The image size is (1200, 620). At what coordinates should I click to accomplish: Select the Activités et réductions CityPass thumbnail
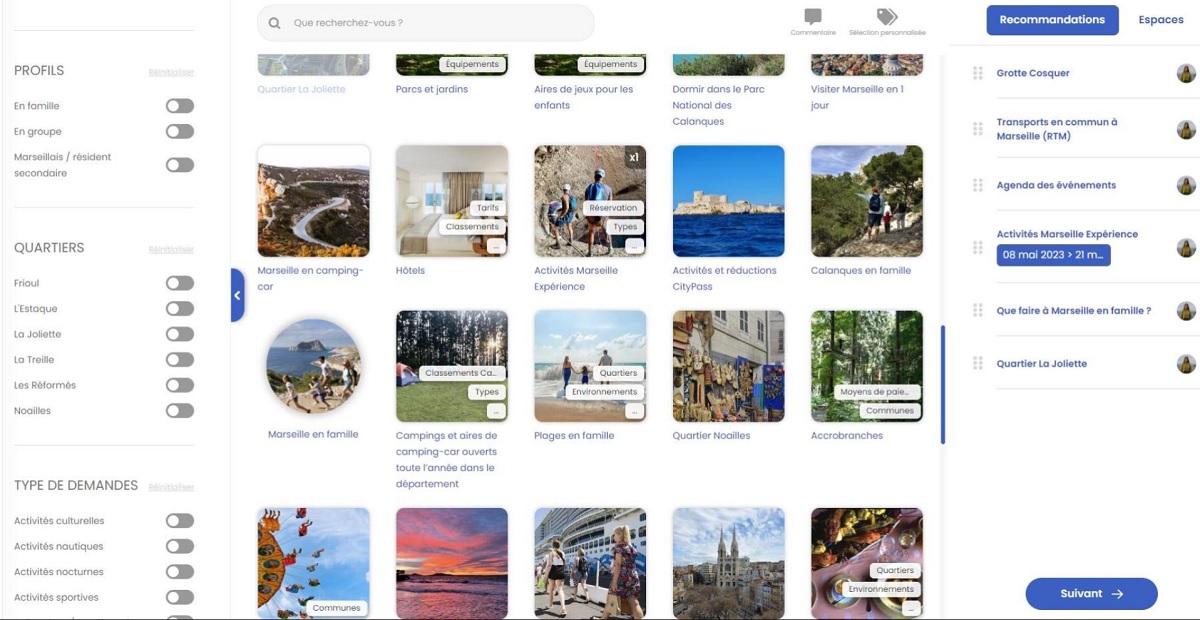[x=728, y=201]
